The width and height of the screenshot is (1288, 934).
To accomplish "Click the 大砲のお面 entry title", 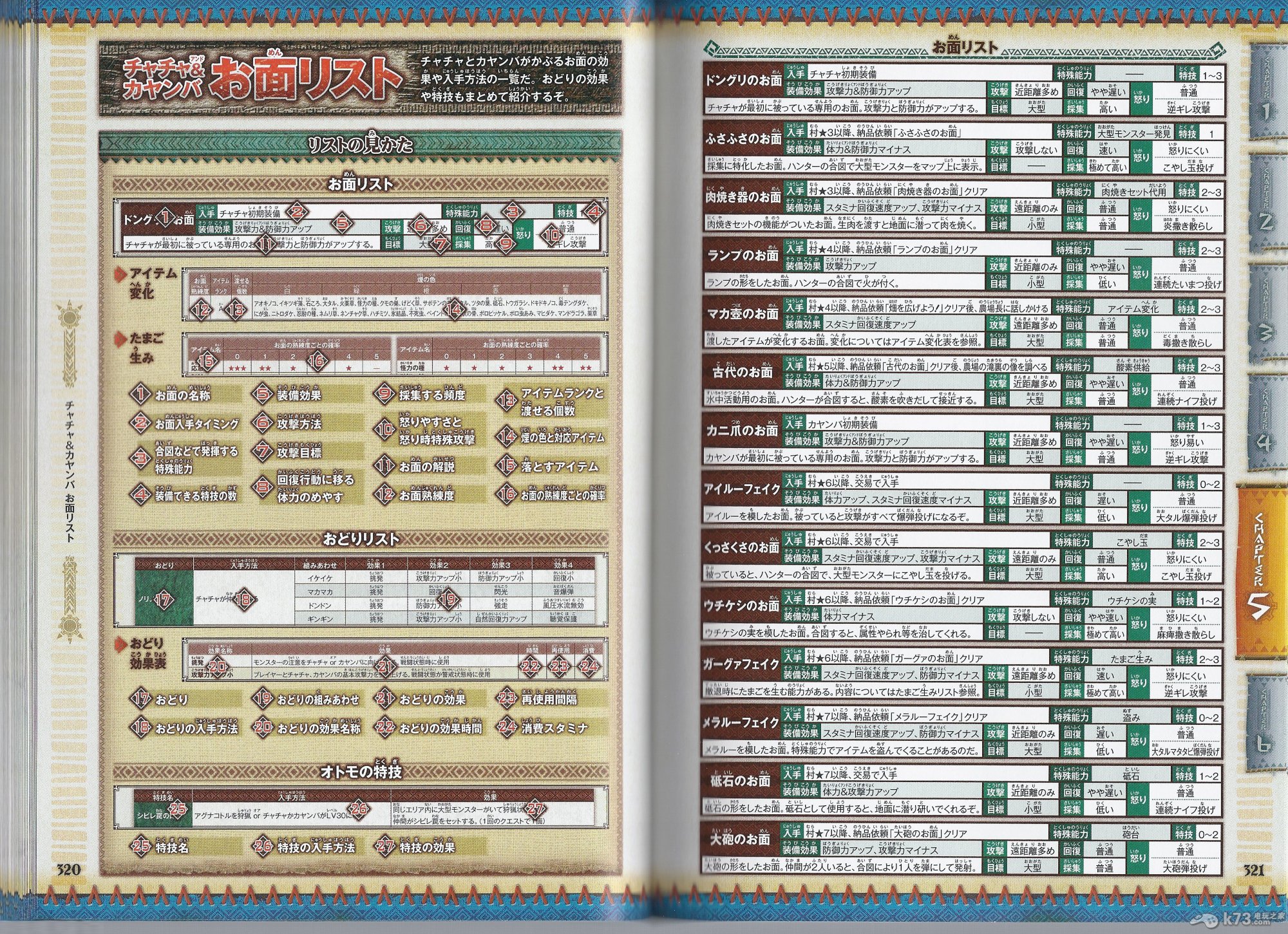I will click(x=741, y=839).
